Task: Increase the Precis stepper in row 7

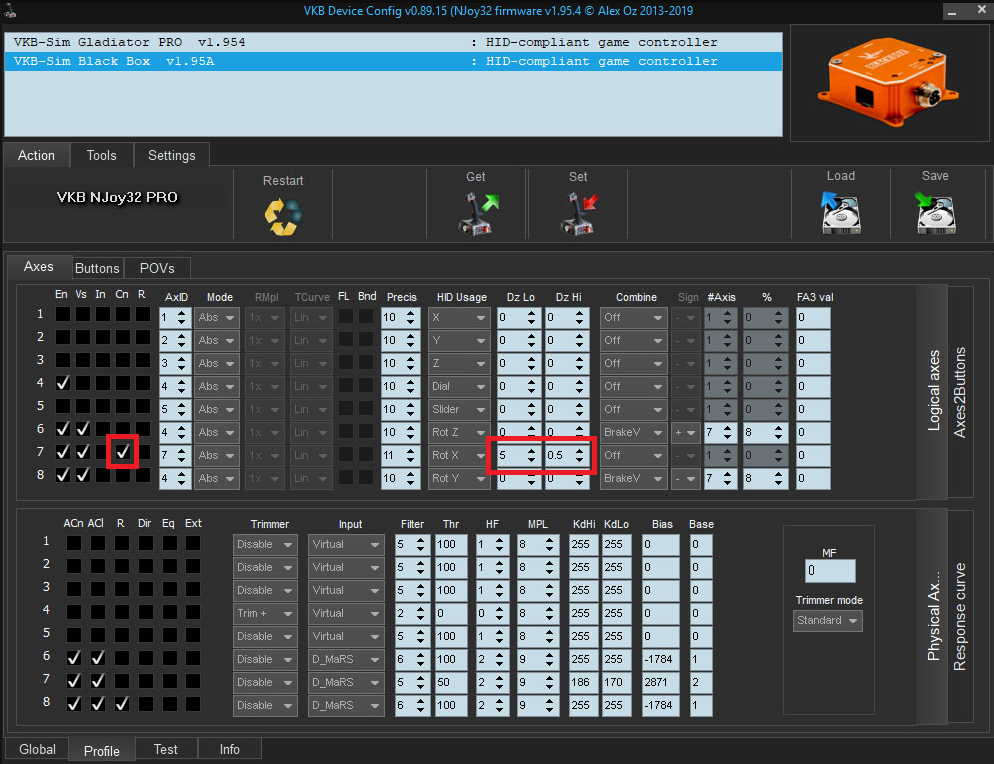Action: coord(410,451)
